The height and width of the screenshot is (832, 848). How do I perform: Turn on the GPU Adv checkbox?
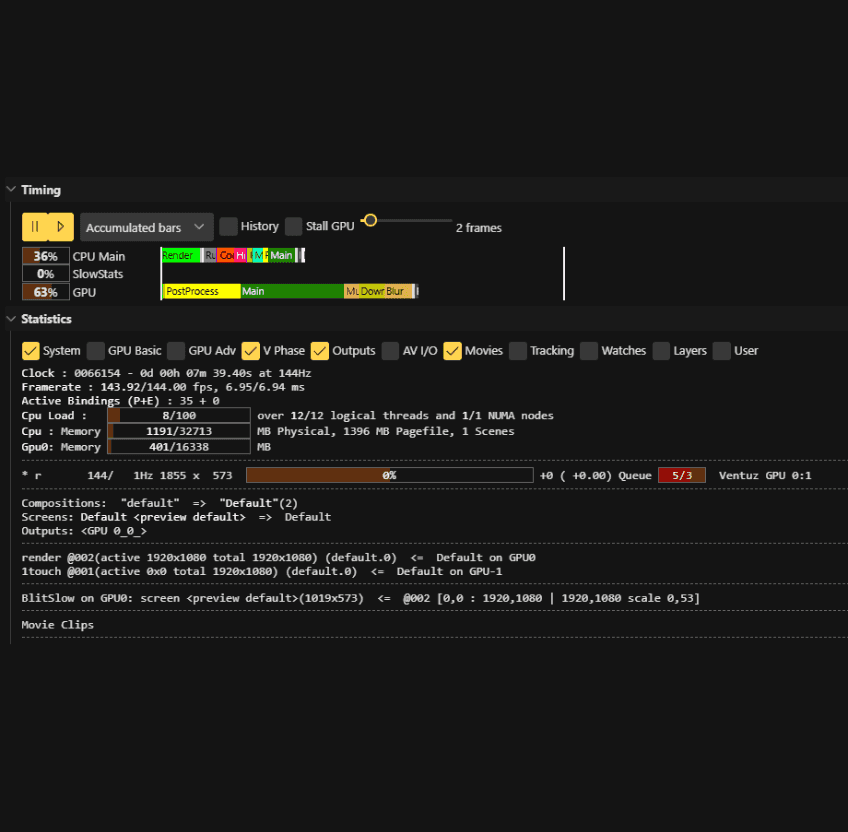click(x=176, y=351)
